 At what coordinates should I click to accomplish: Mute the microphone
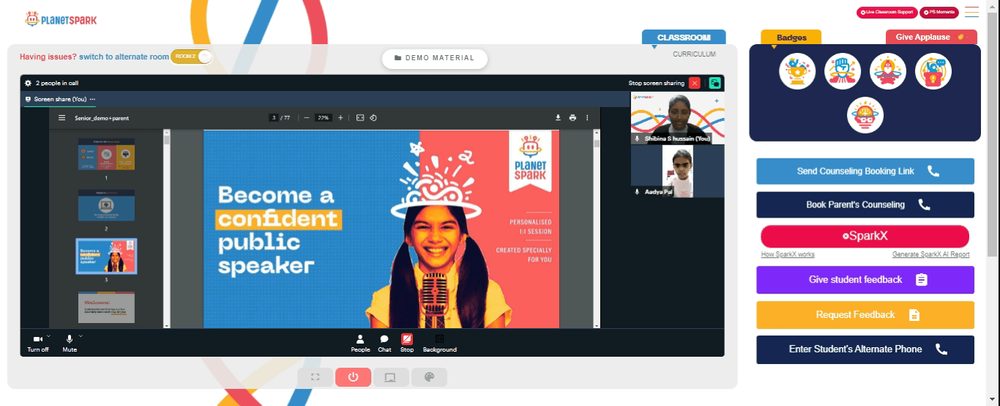tap(70, 343)
